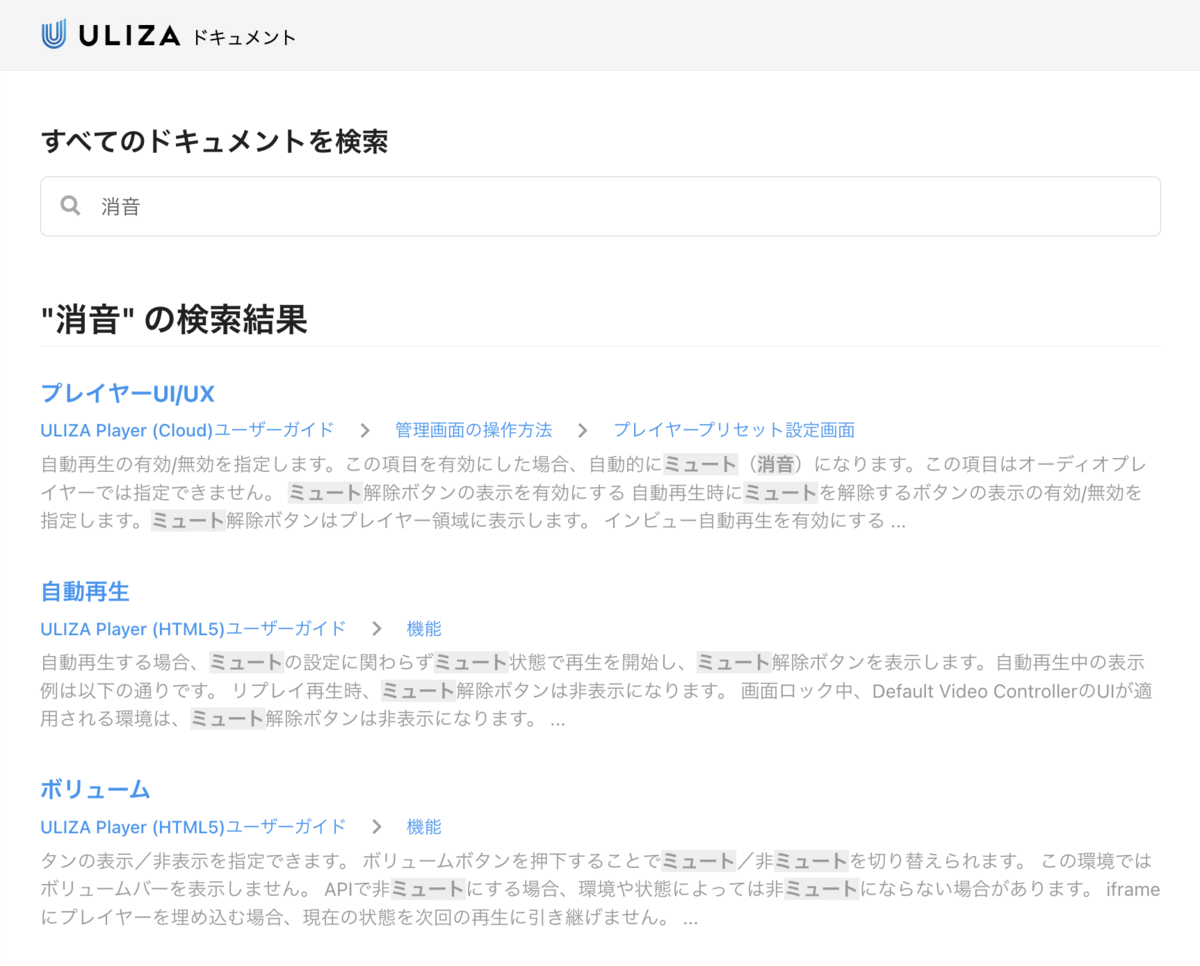Click the "消音" の検索結果 heading
This screenshot has height=966, width=1200.
pyautogui.click(x=174, y=320)
